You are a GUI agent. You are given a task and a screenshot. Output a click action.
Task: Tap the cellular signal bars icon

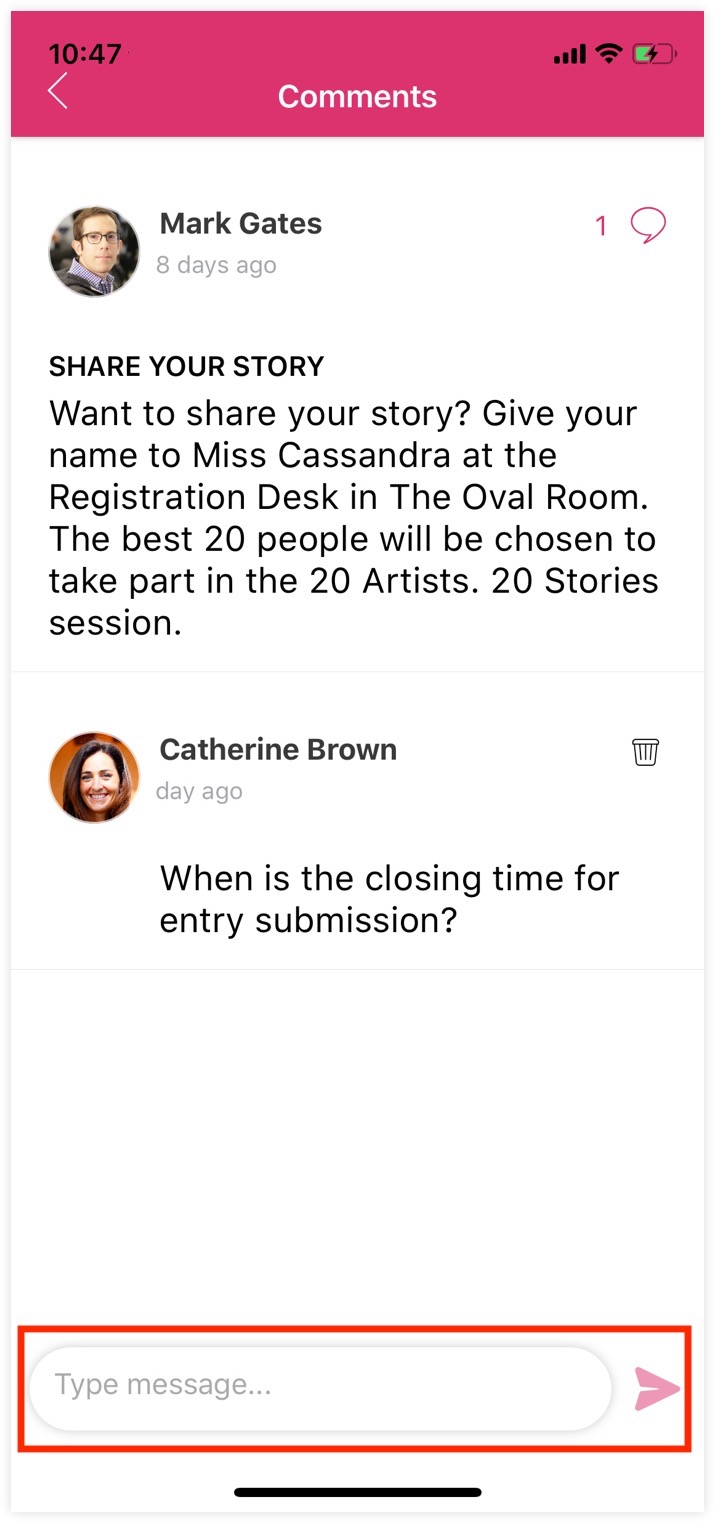click(x=569, y=55)
